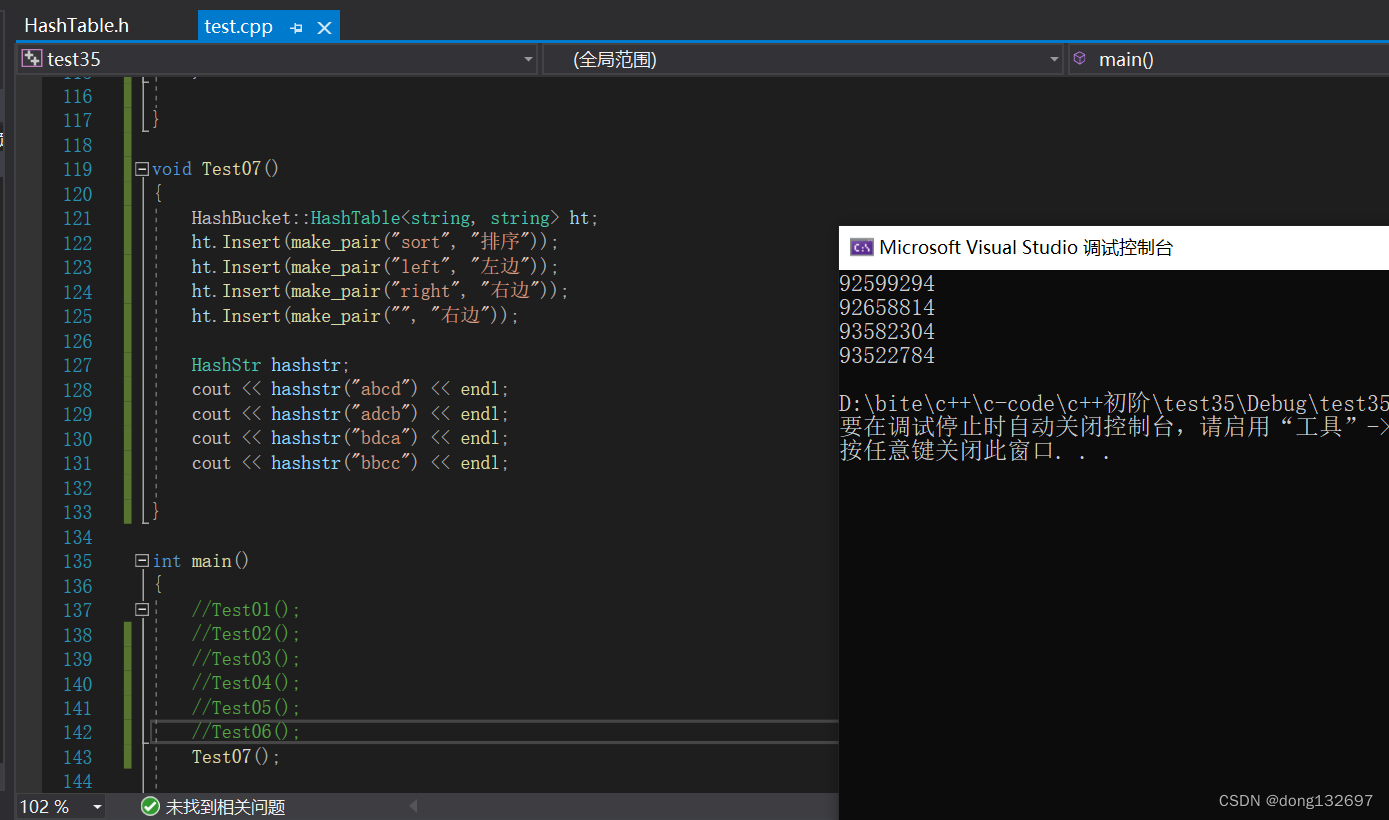Close the test.cpp tab
1389x820 pixels.
(x=324, y=28)
